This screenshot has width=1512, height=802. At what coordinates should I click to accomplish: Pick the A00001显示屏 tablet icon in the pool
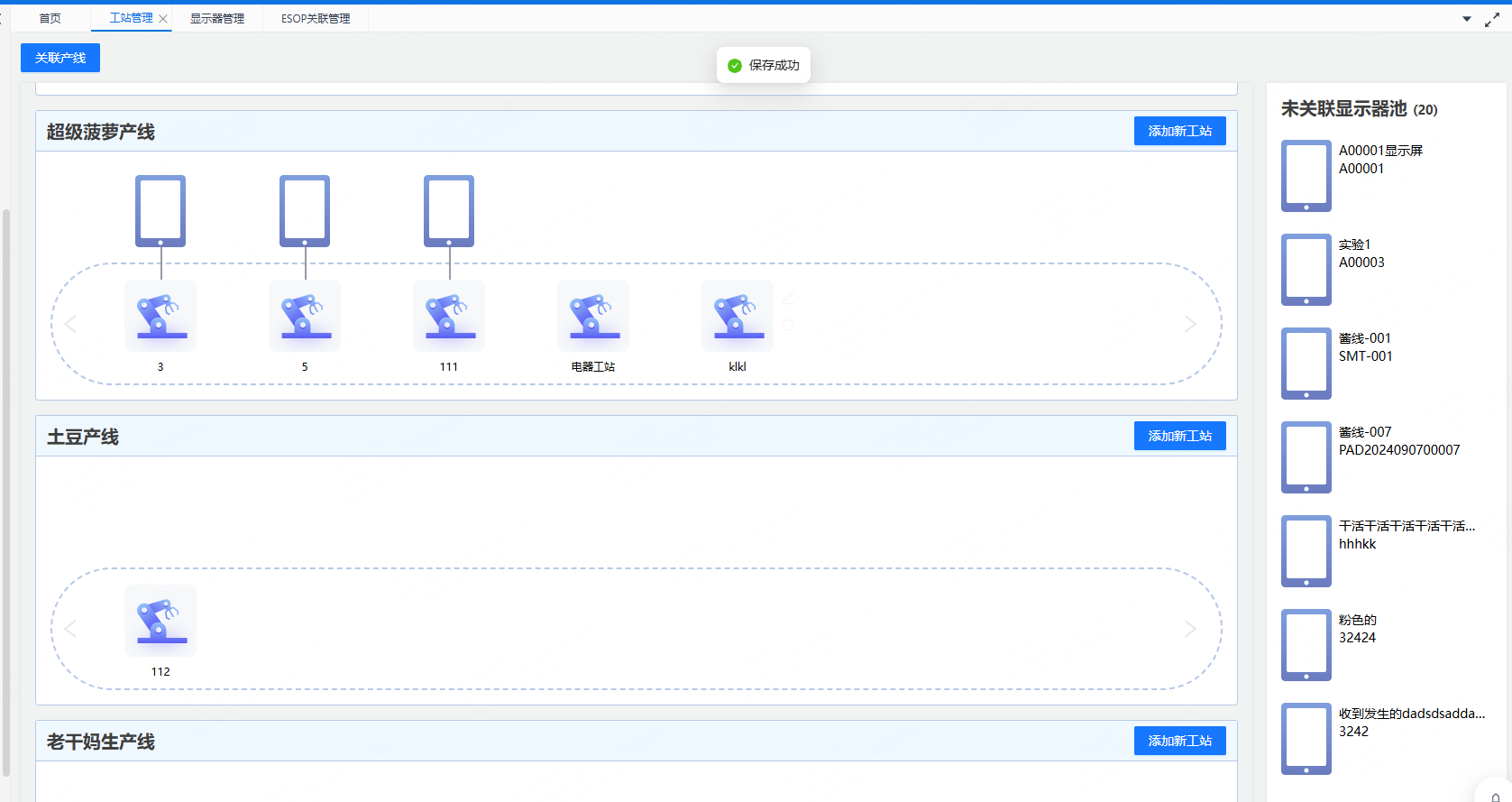coord(1306,176)
